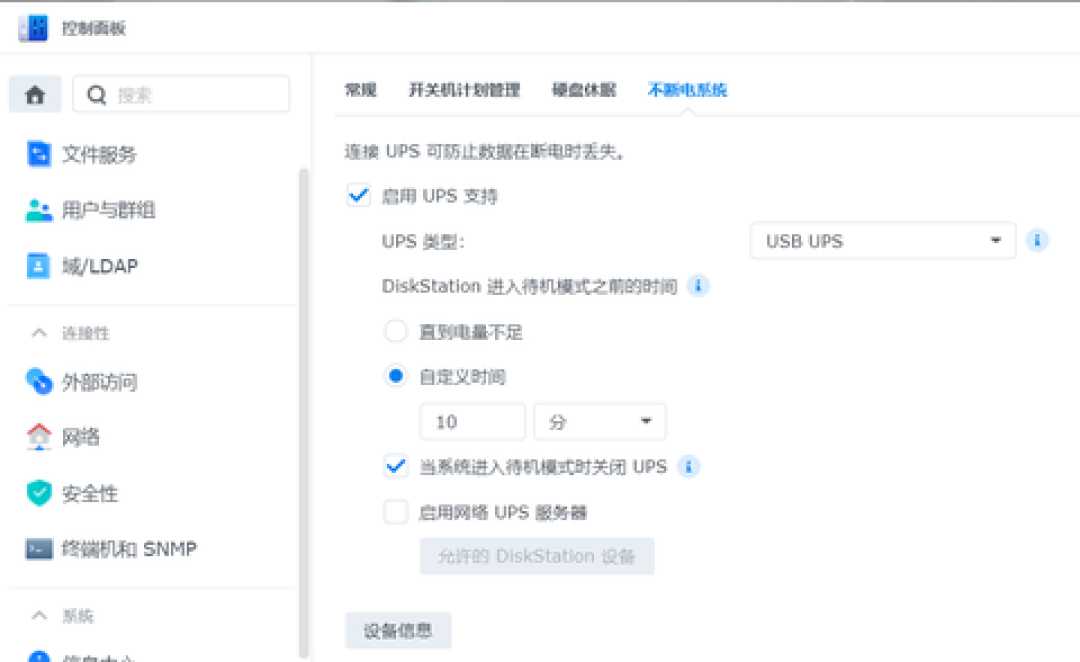
Task: Click the 用户与群组 sidebar label
Action: pos(109,210)
